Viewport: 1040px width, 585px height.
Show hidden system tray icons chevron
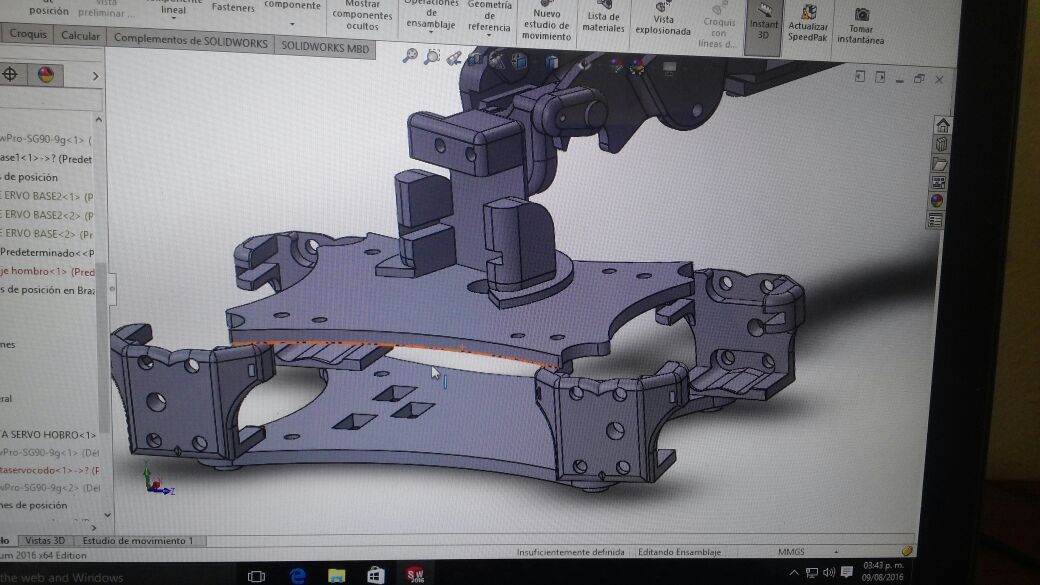coord(794,572)
